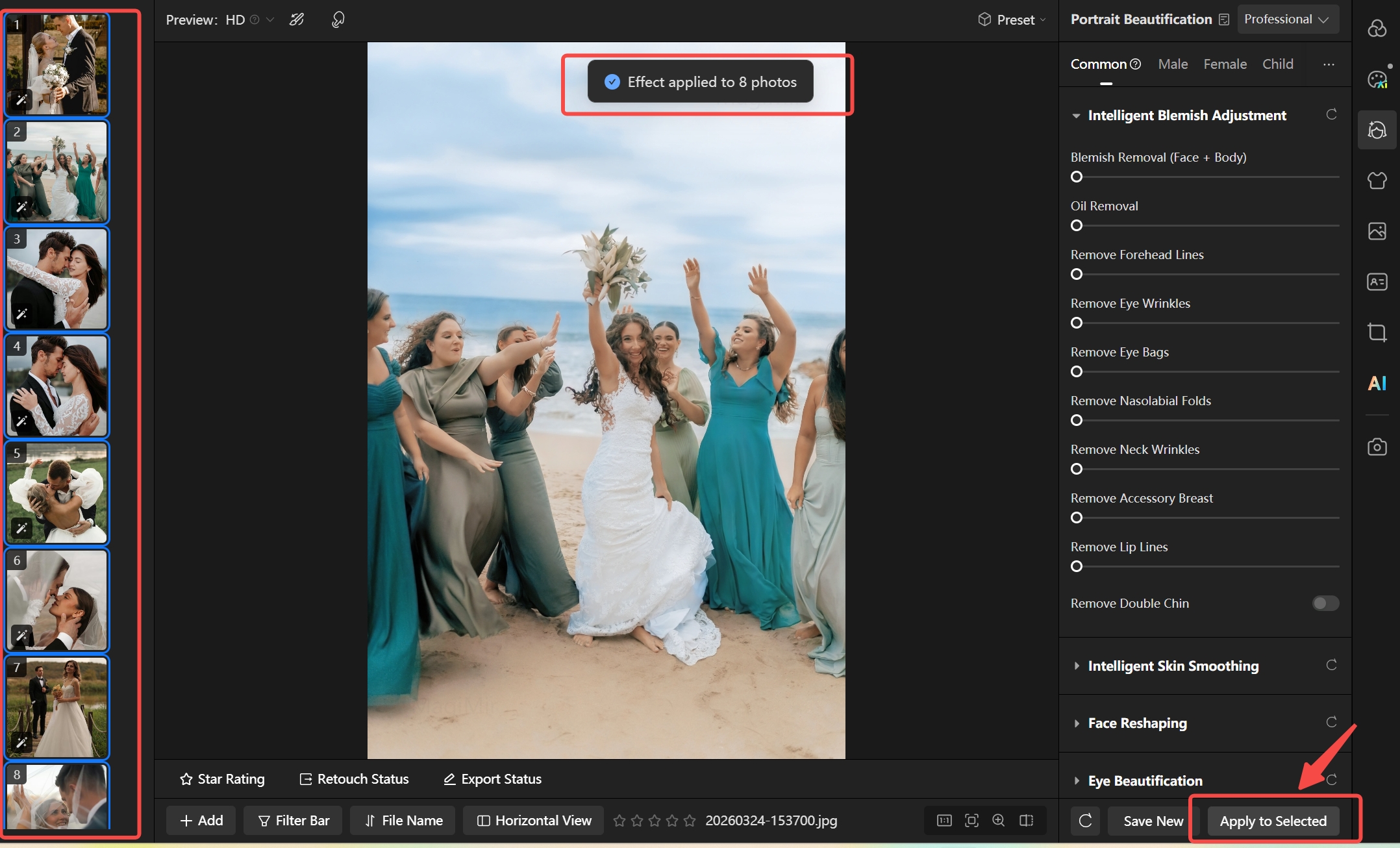Reset Intelligent Blemish Adjustment section

[x=1331, y=115]
